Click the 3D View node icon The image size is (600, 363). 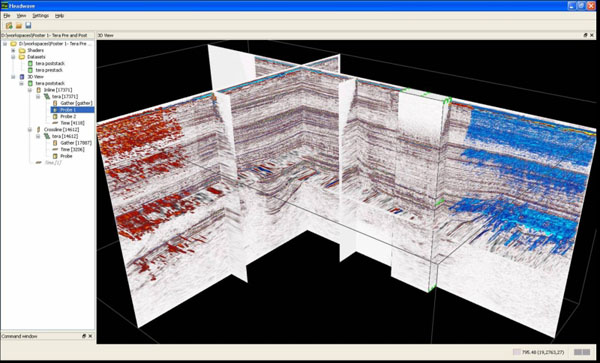click(22, 77)
